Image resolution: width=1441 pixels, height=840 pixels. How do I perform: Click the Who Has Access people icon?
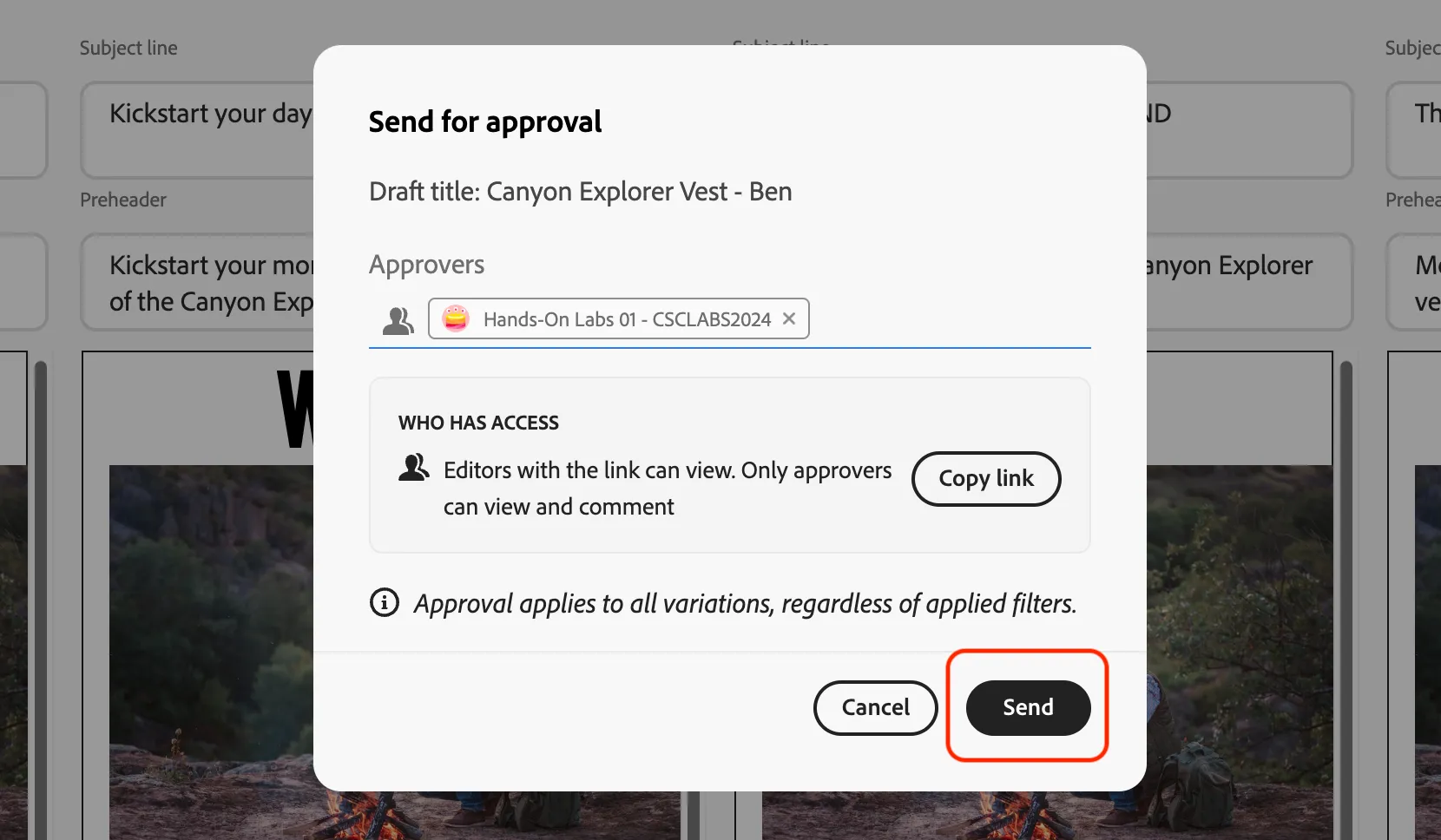pos(413,468)
